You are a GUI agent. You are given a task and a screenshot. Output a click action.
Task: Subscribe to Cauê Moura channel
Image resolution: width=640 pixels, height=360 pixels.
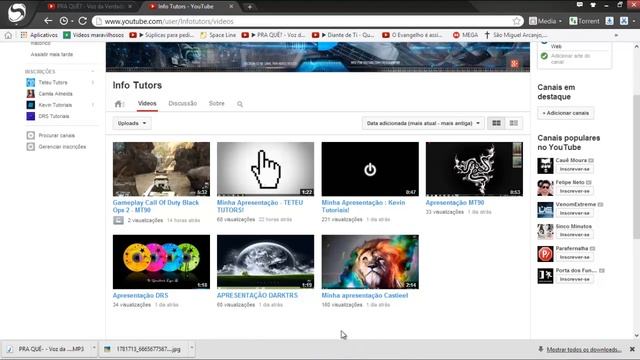tap(574, 169)
